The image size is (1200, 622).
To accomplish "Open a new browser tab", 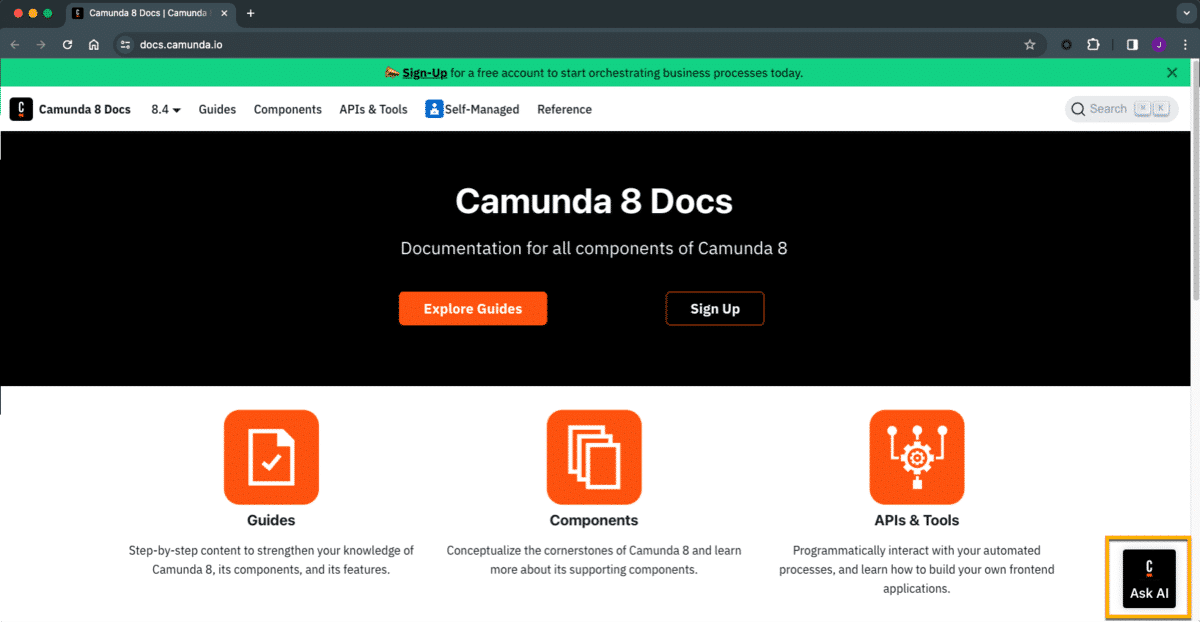I will point(250,13).
